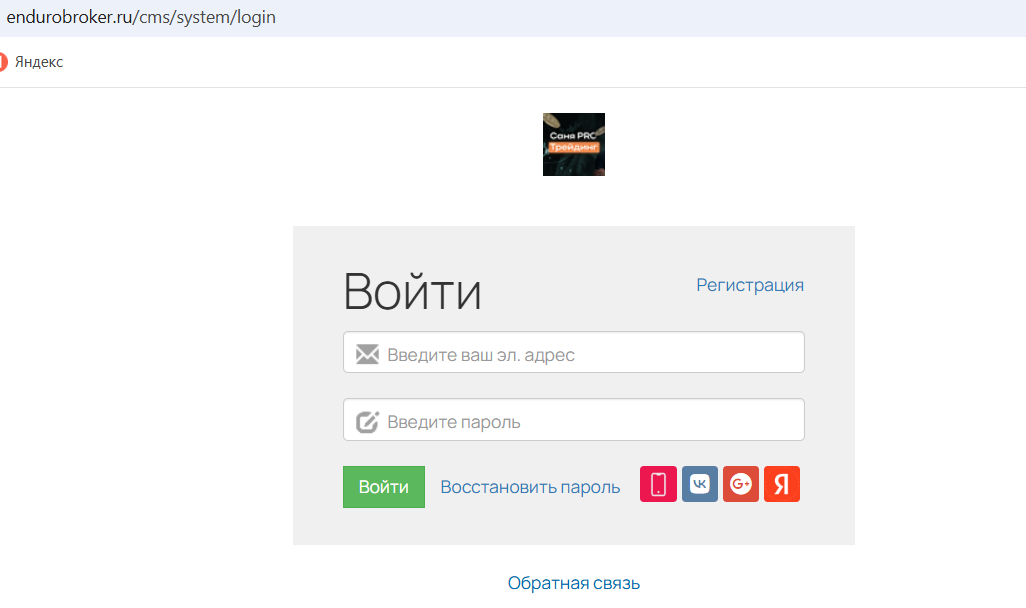Click the empty space in the bookmarks bar
The image size is (1026, 608).
pyautogui.click(x=500, y=62)
